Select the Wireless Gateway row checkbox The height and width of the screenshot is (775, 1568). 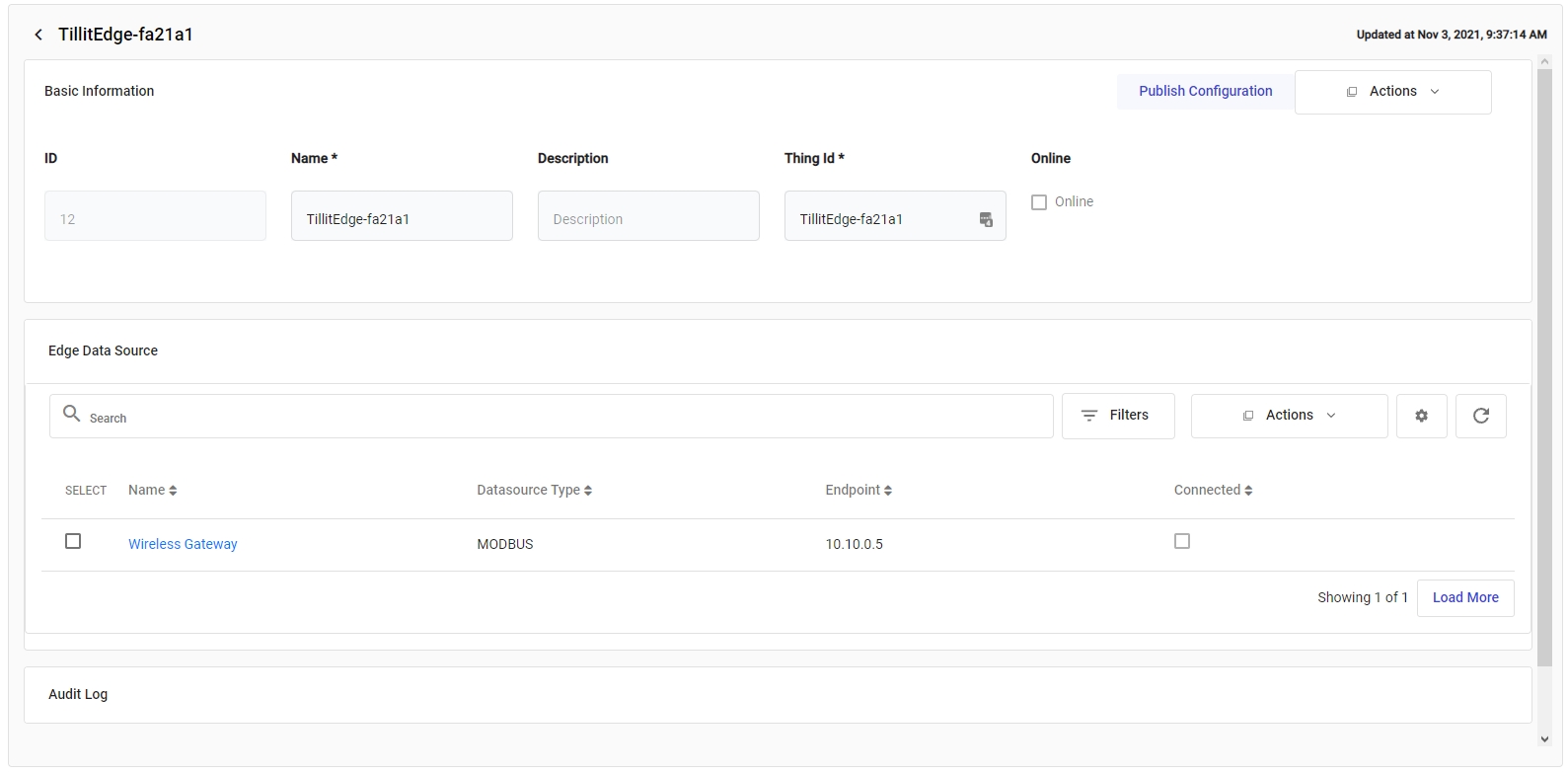point(73,541)
